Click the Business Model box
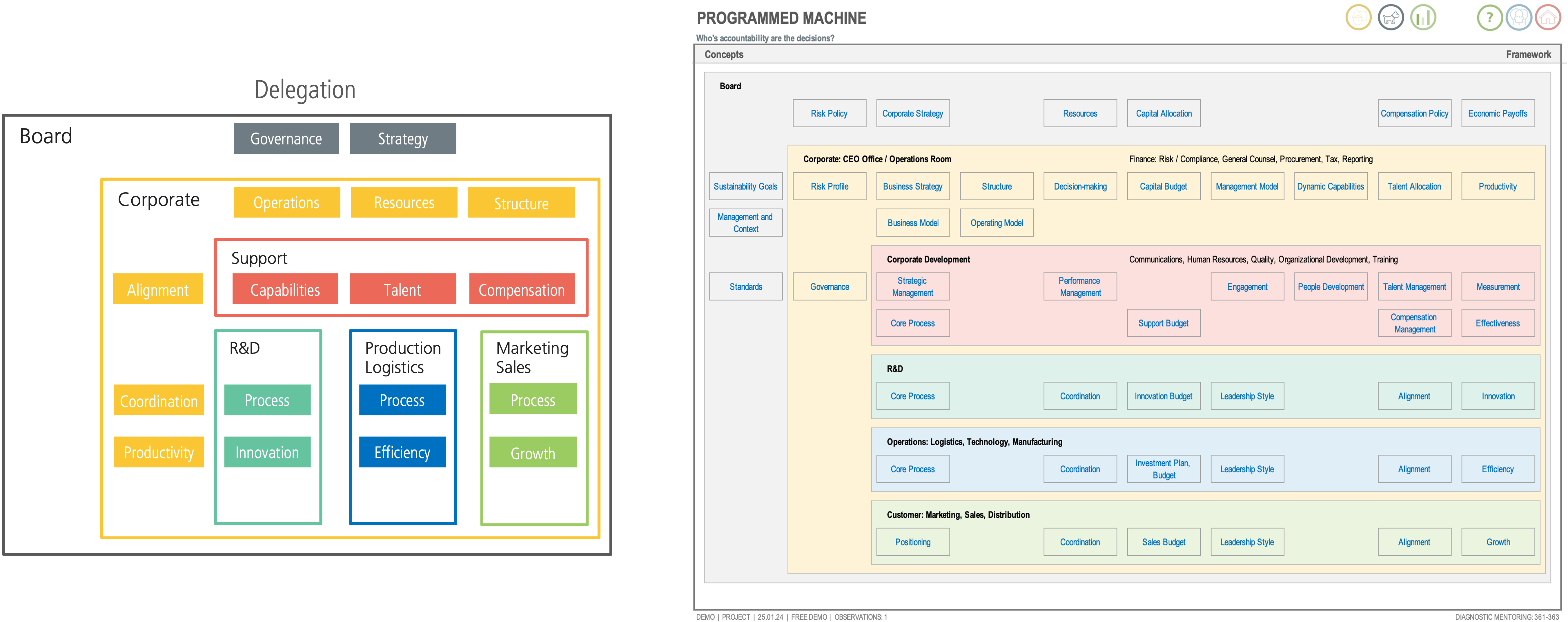The width and height of the screenshot is (1568, 622). [x=912, y=223]
